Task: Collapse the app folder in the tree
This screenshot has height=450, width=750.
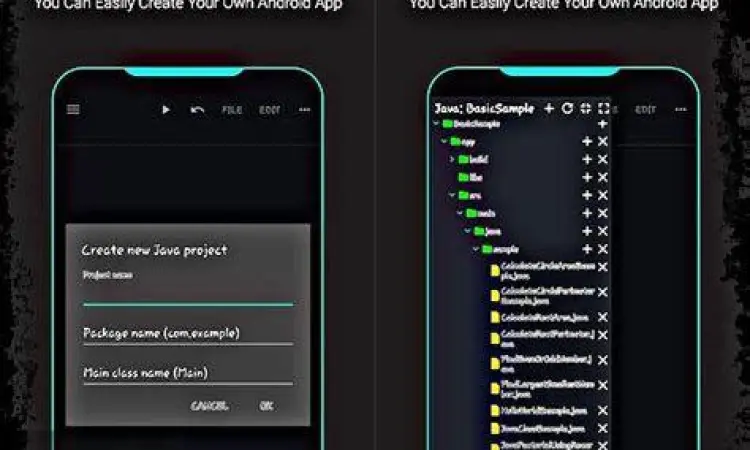Action: coord(444,142)
